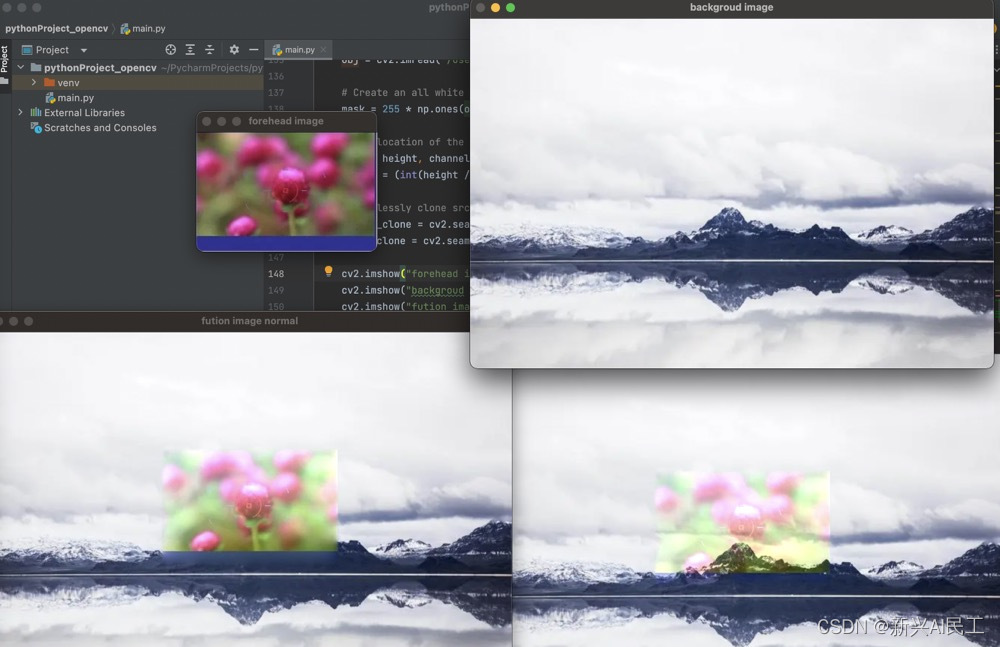Click the yellow lightbulb intention icon
1000x647 pixels.
[x=328, y=271]
